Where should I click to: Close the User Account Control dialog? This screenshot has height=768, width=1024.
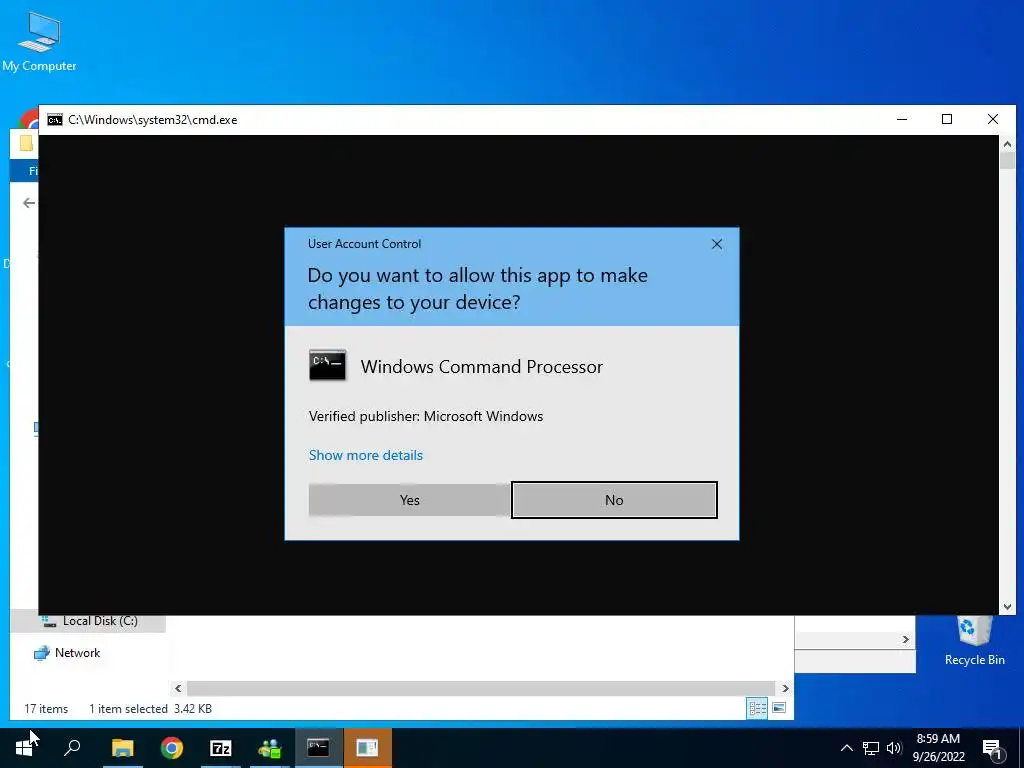click(x=716, y=244)
